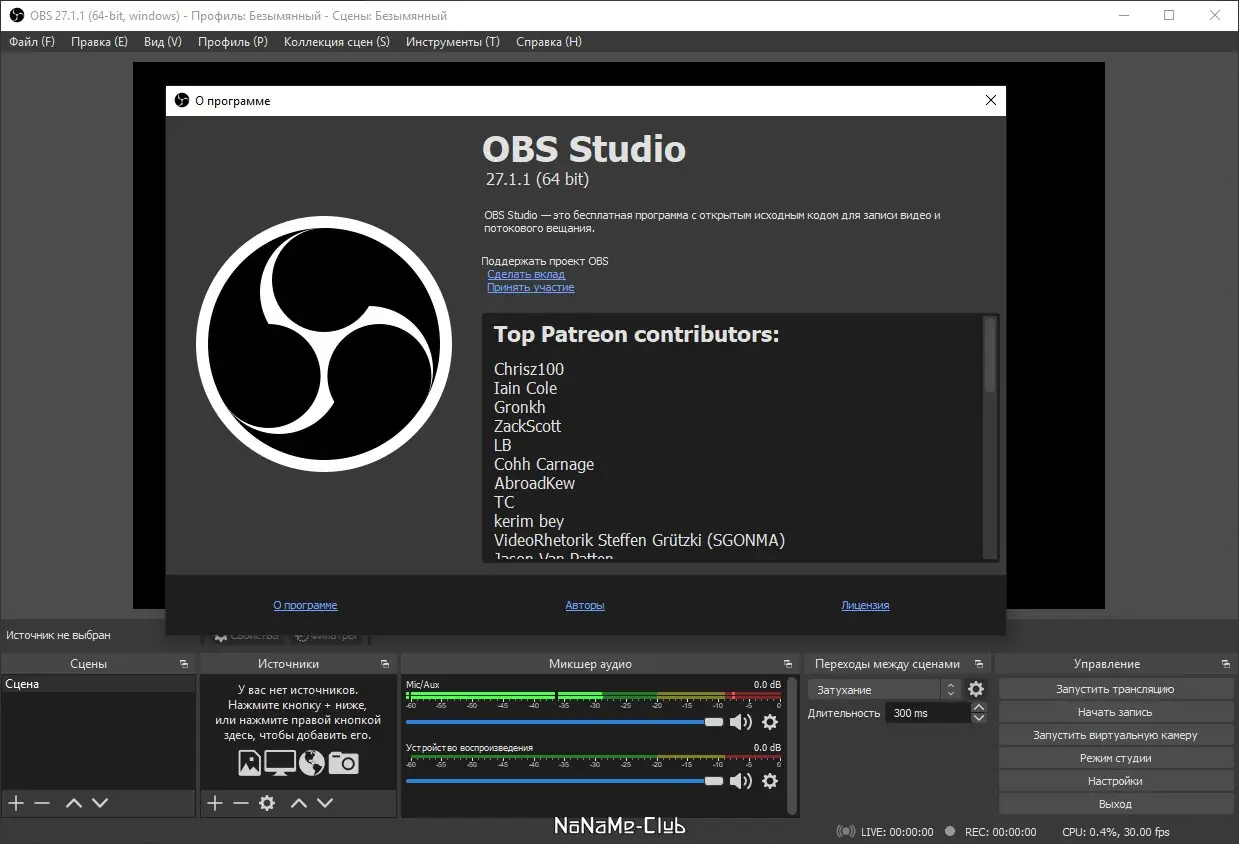
Task: Open Mic/Aux audio settings gear
Action: point(770,722)
